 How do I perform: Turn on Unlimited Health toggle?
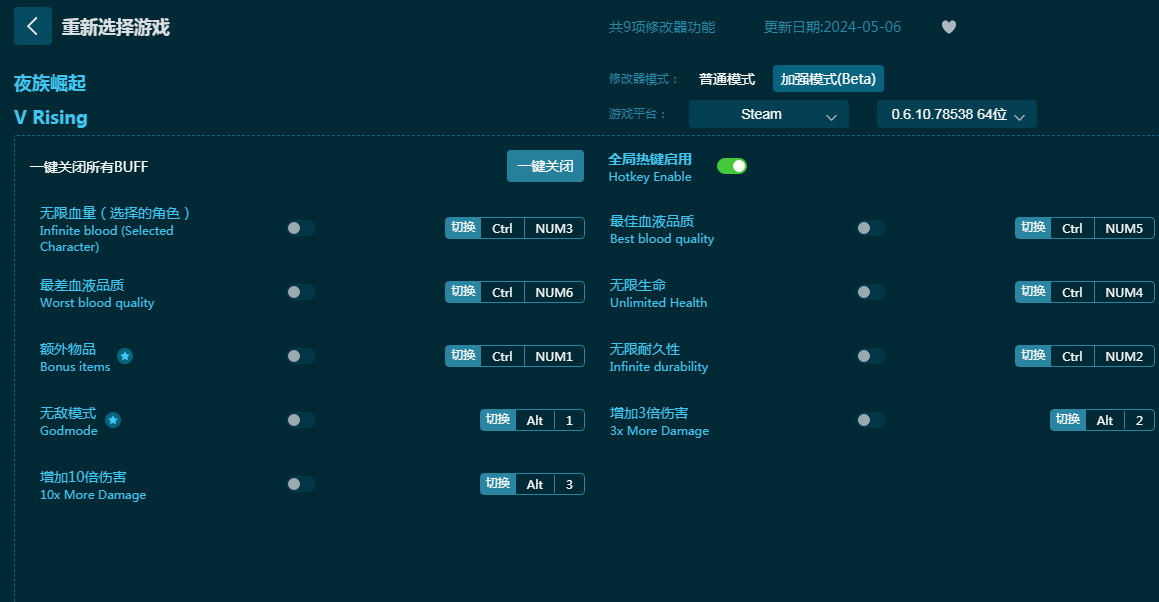click(871, 292)
